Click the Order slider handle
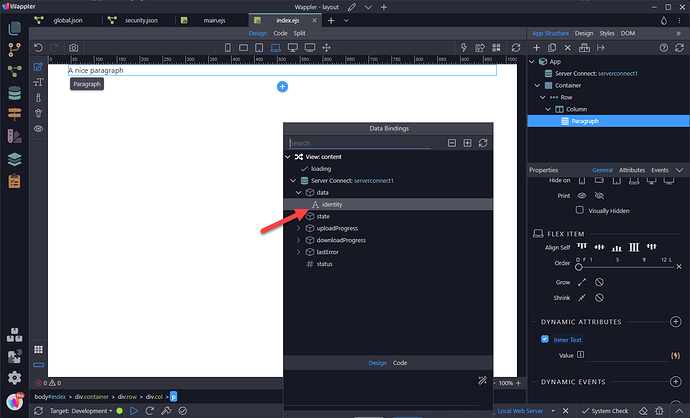This screenshot has height=418, width=690. (579, 267)
